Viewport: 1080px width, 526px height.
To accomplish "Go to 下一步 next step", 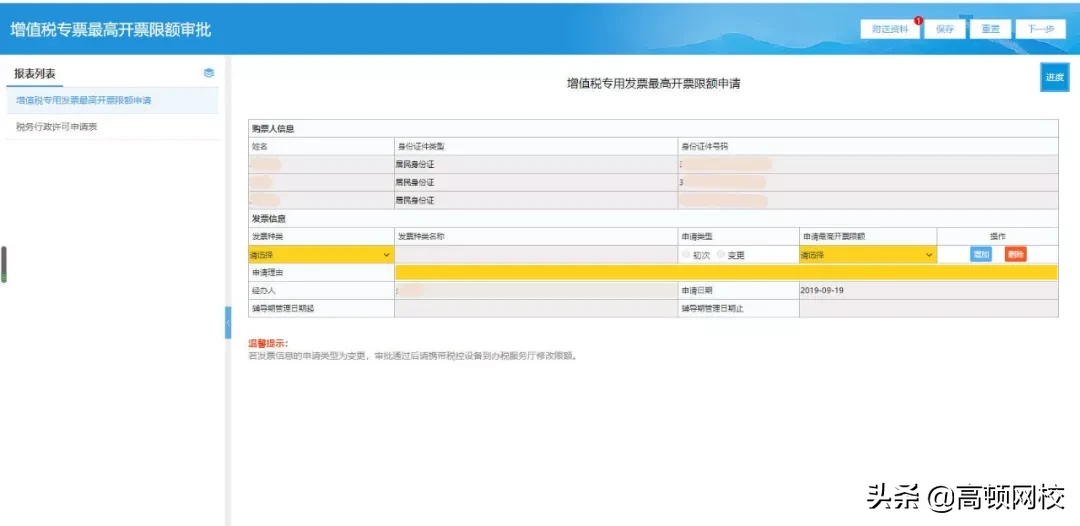I will pos(1040,29).
